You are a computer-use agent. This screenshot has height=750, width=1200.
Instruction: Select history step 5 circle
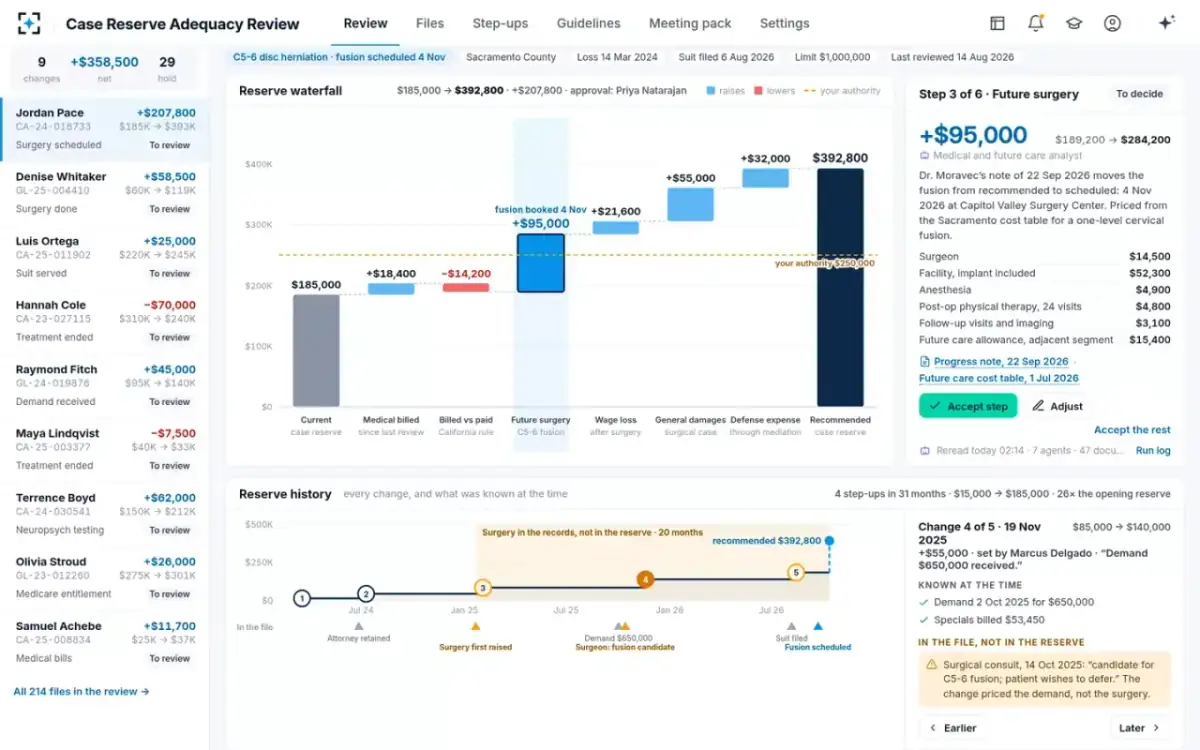(x=796, y=573)
